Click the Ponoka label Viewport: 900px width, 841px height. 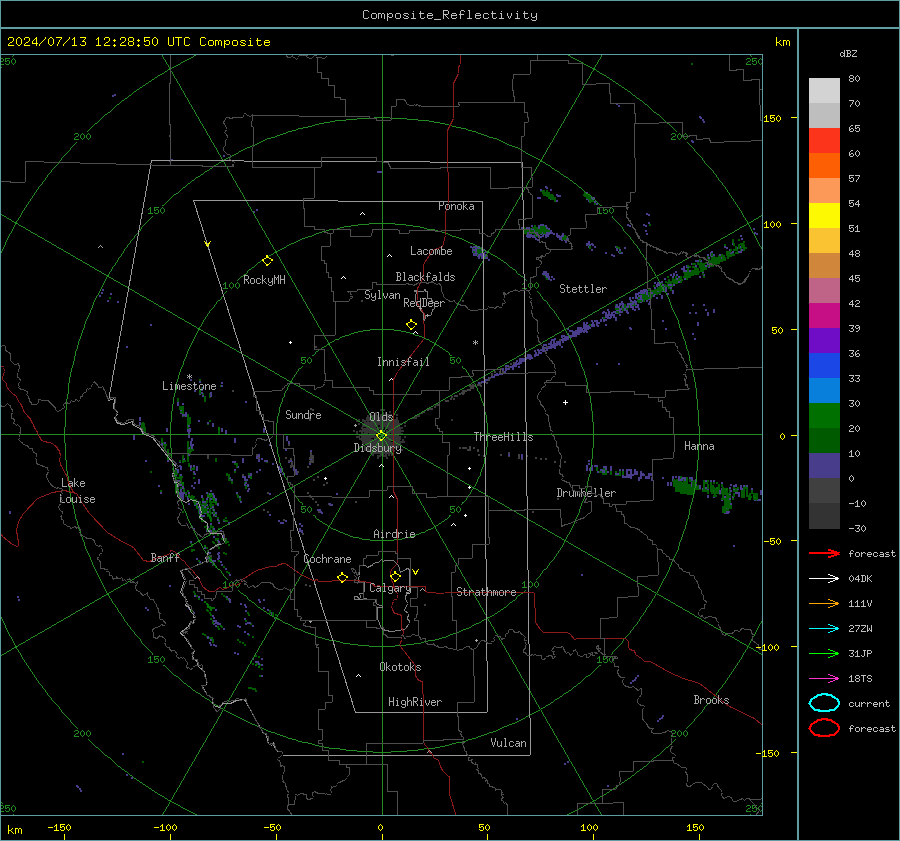click(x=456, y=206)
